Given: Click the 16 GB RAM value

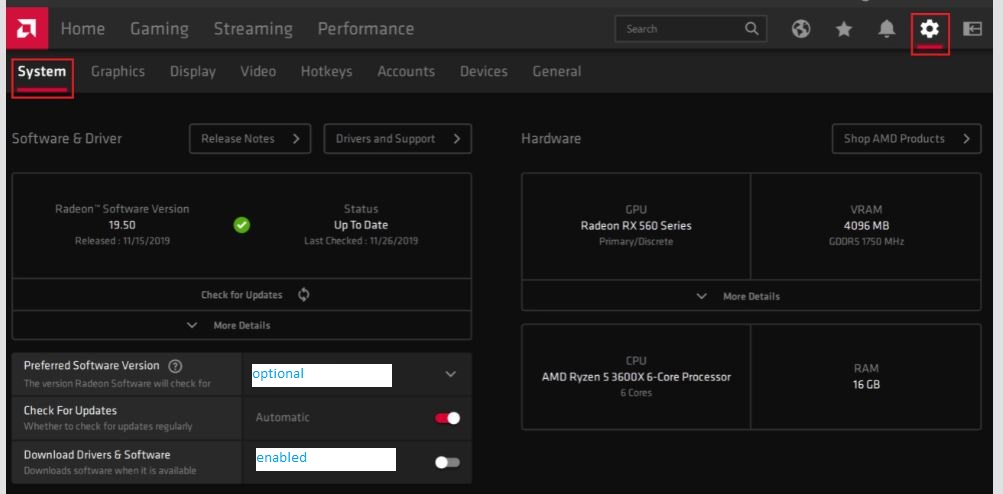Looking at the screenshot, I should click(866, 385).
